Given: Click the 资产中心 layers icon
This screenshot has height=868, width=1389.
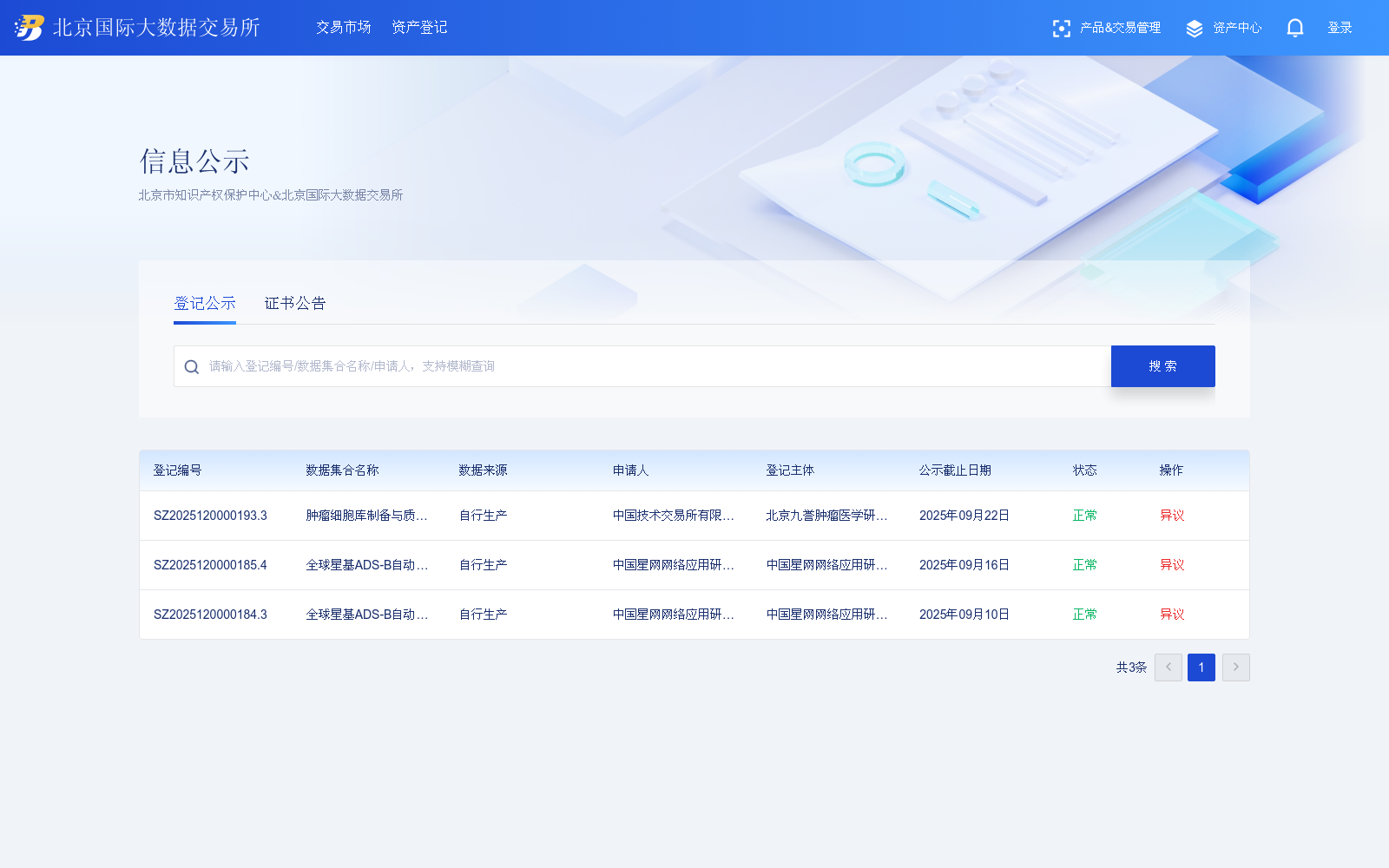Looking at the screenshot, I should (1195, 29).
